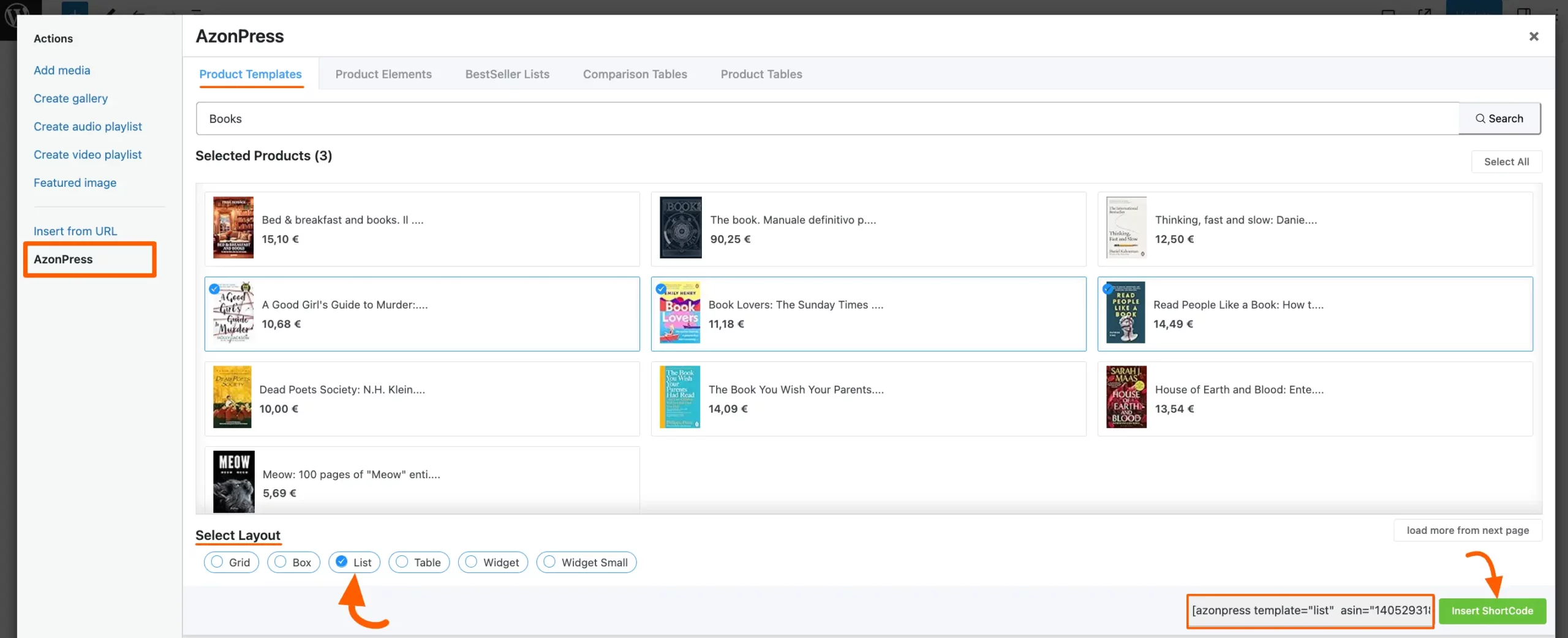This screenshot has height=638, width=1568.
Task: Close the AzonPress dialog with the X
Action: pos(1534,36)
